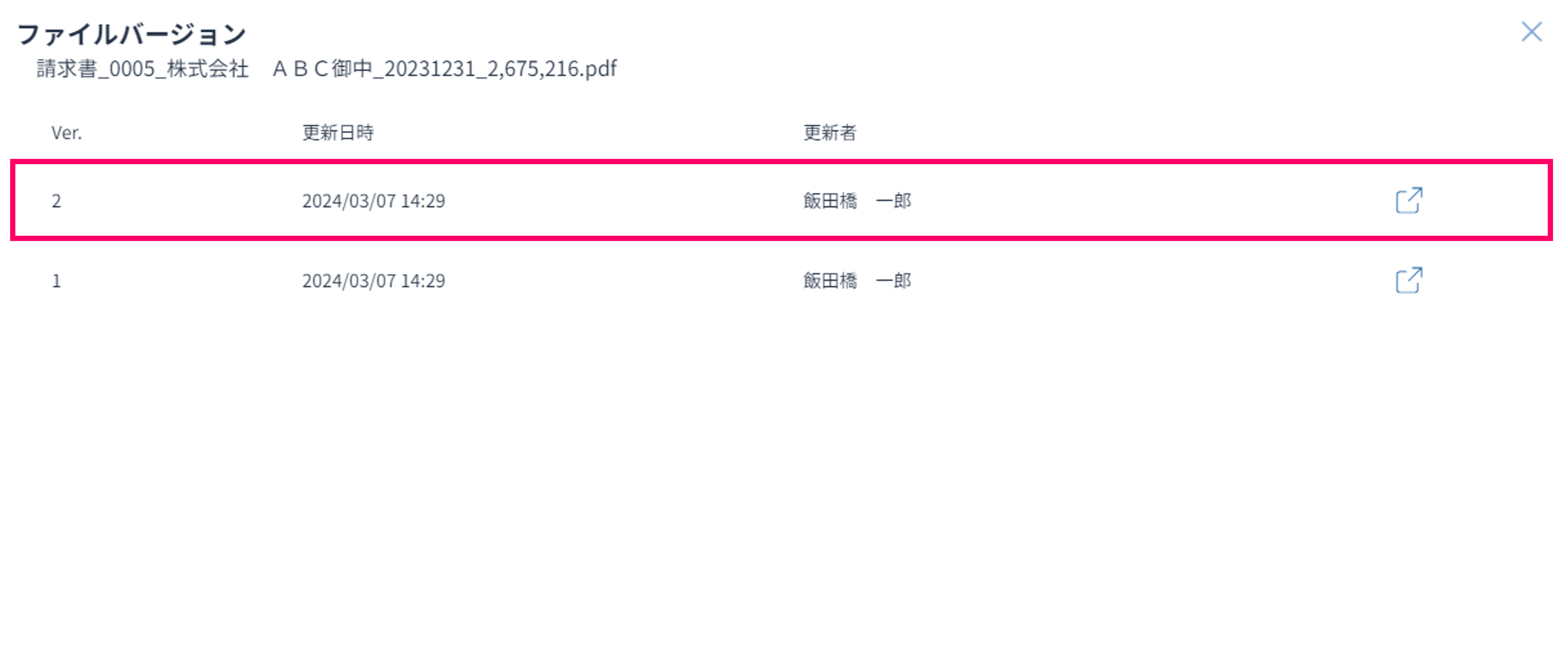Select version number 2 cell

point(57,201)
